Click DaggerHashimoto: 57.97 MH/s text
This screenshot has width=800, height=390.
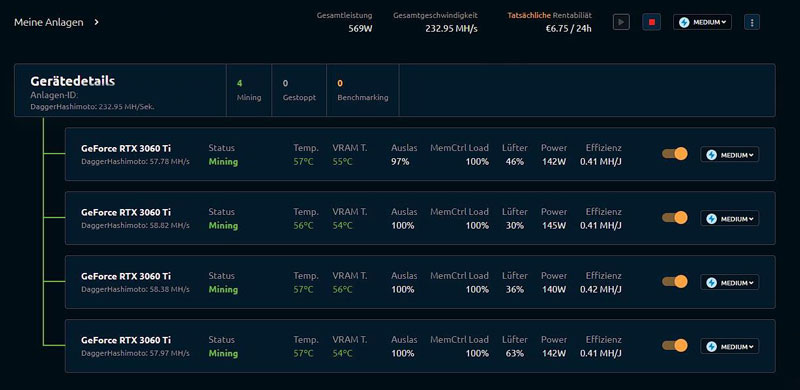pos(135,353)
